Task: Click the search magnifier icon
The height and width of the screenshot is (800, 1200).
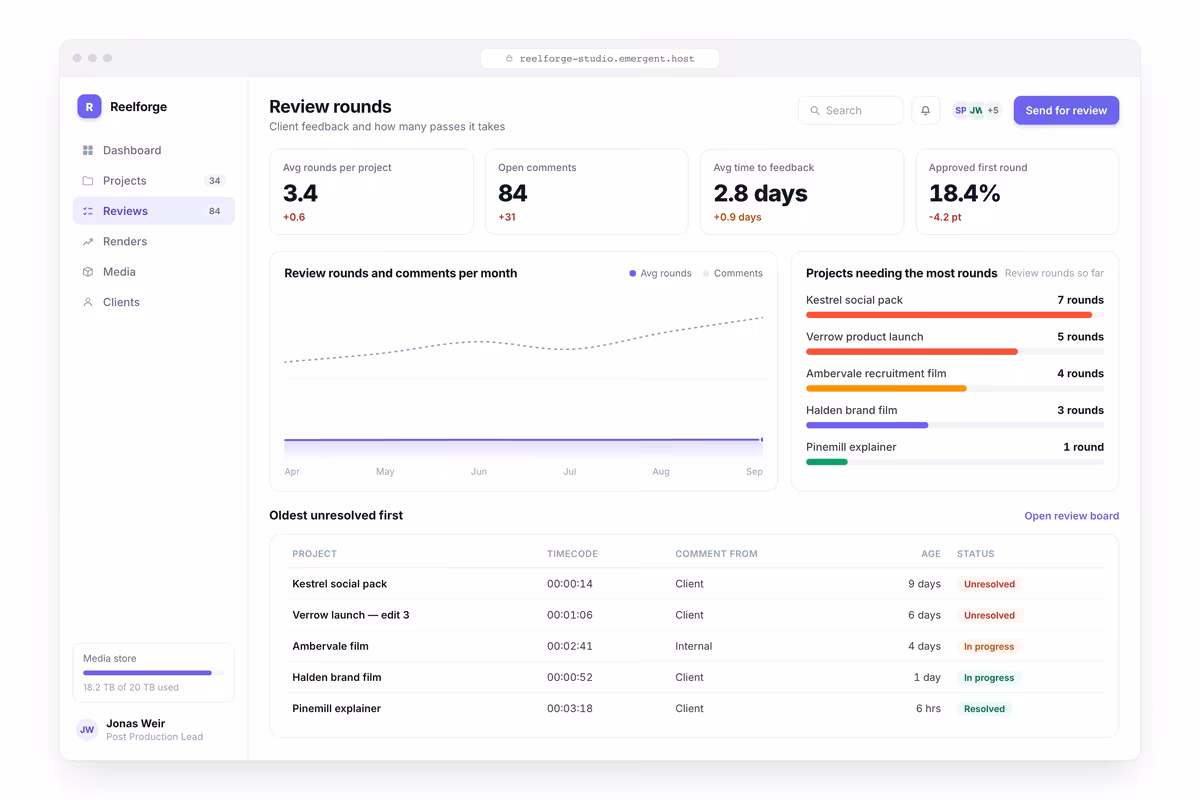Action: [815, 111]
